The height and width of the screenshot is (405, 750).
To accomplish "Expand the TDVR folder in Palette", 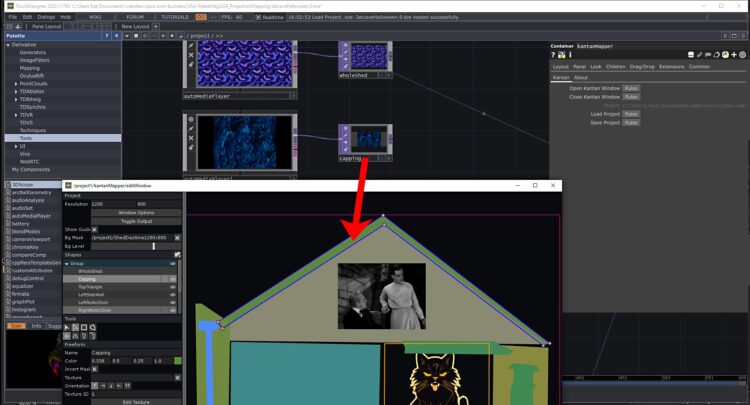I will coord(16,115).
